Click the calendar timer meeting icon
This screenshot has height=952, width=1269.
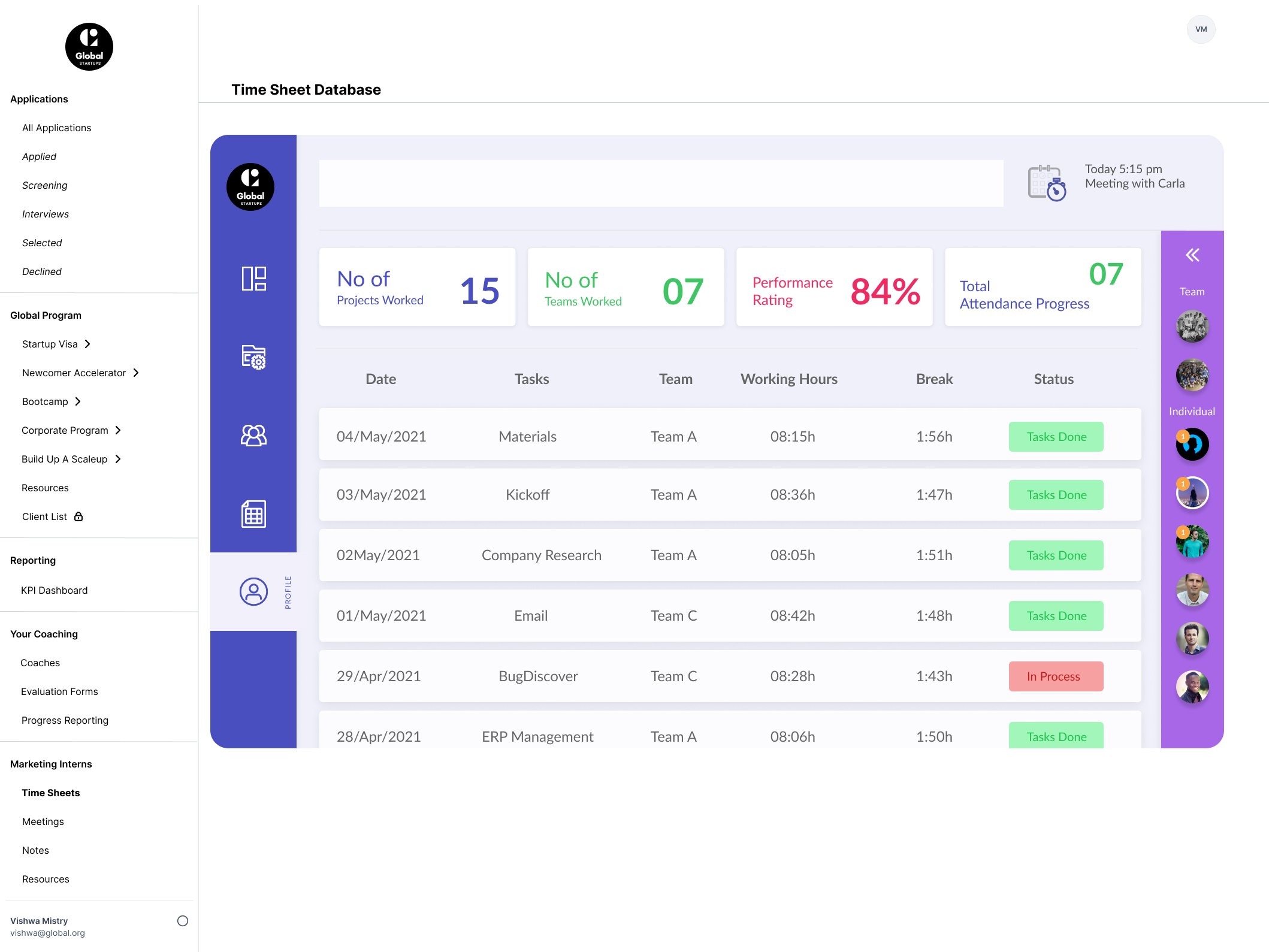click(x=1047, y=183)
